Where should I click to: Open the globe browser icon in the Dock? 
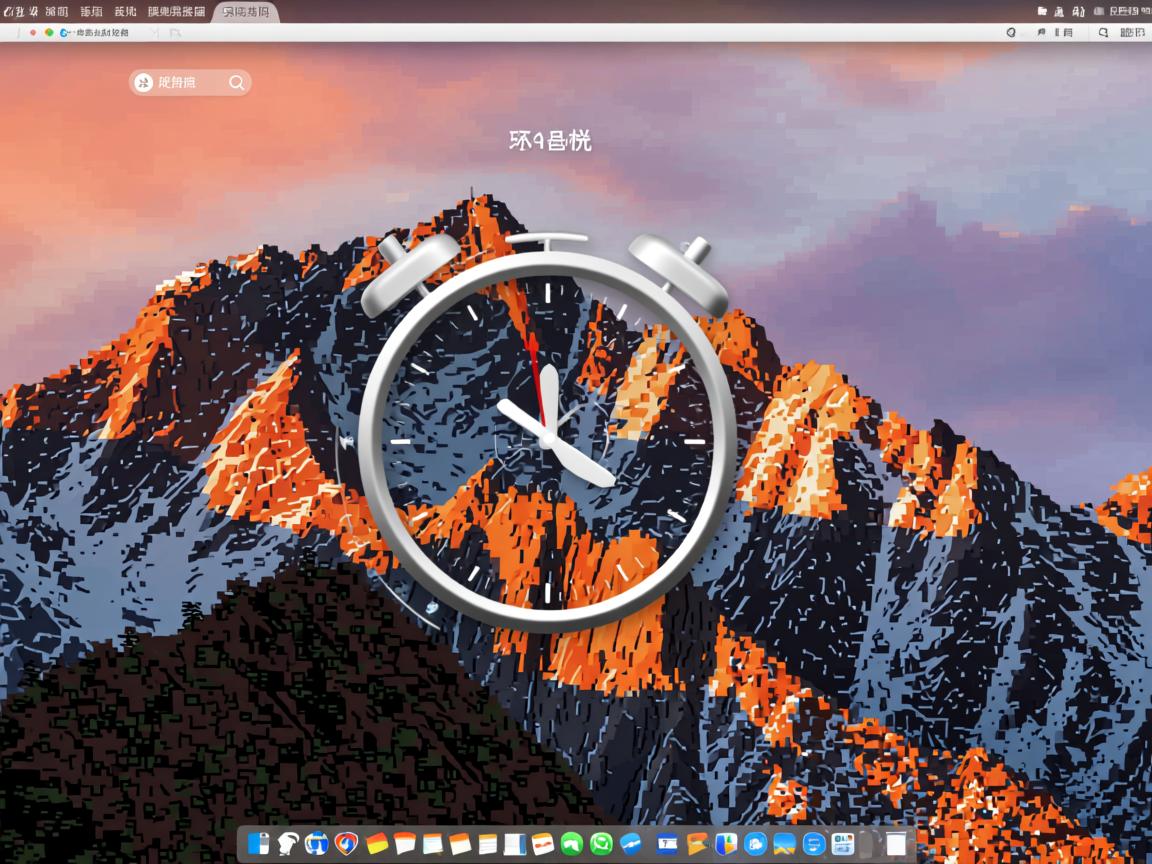point(315,846)
